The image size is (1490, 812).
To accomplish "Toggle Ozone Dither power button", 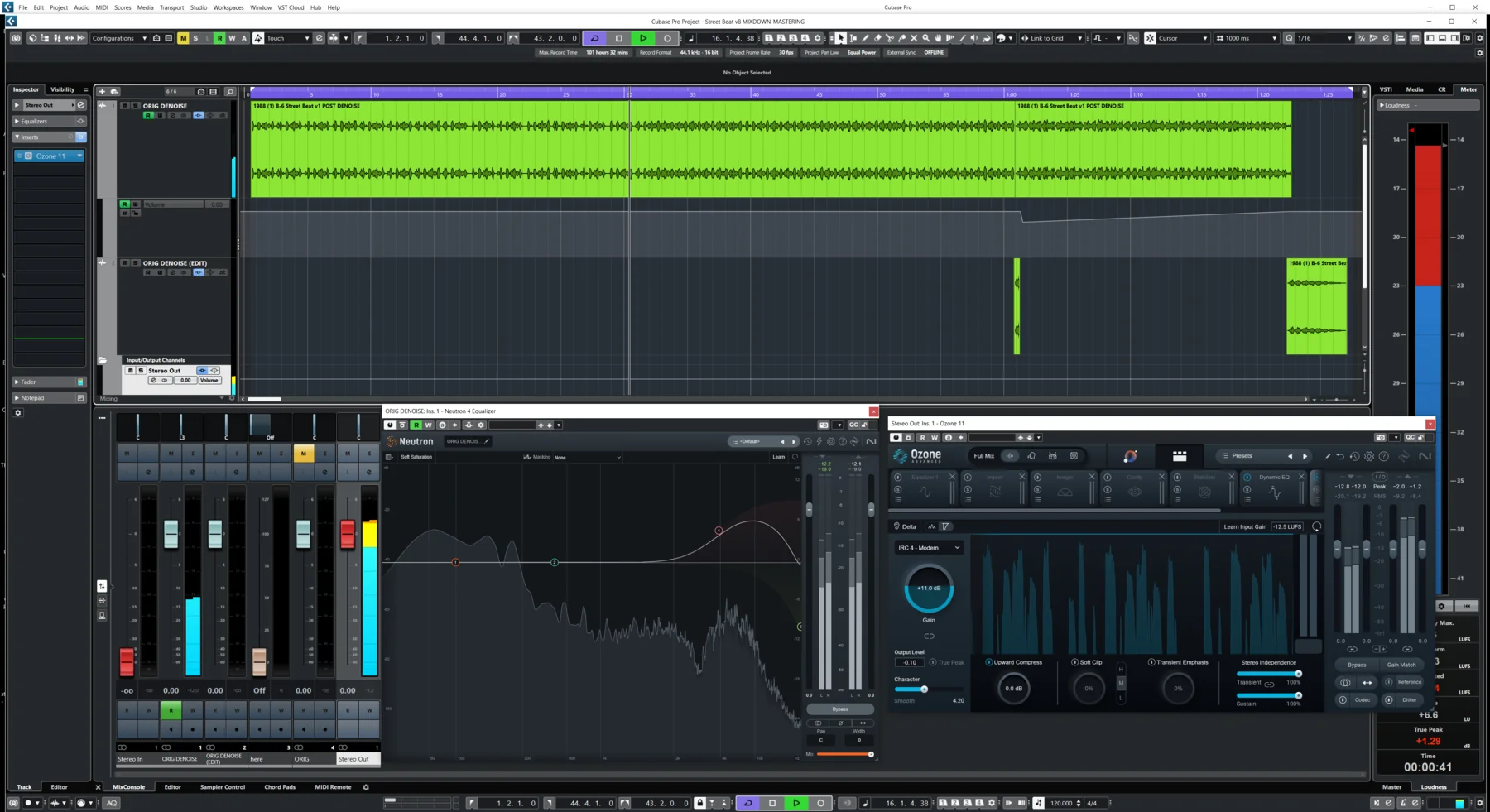I will [x=1389, y=699].
